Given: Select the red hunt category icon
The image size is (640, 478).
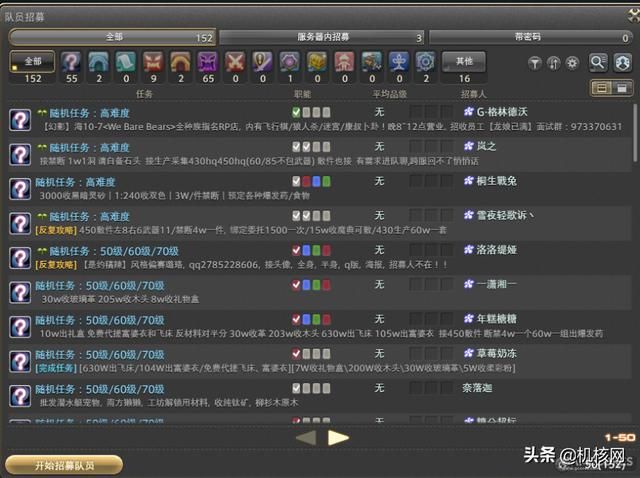Looking at the screenshot, I should pos(344,62).
